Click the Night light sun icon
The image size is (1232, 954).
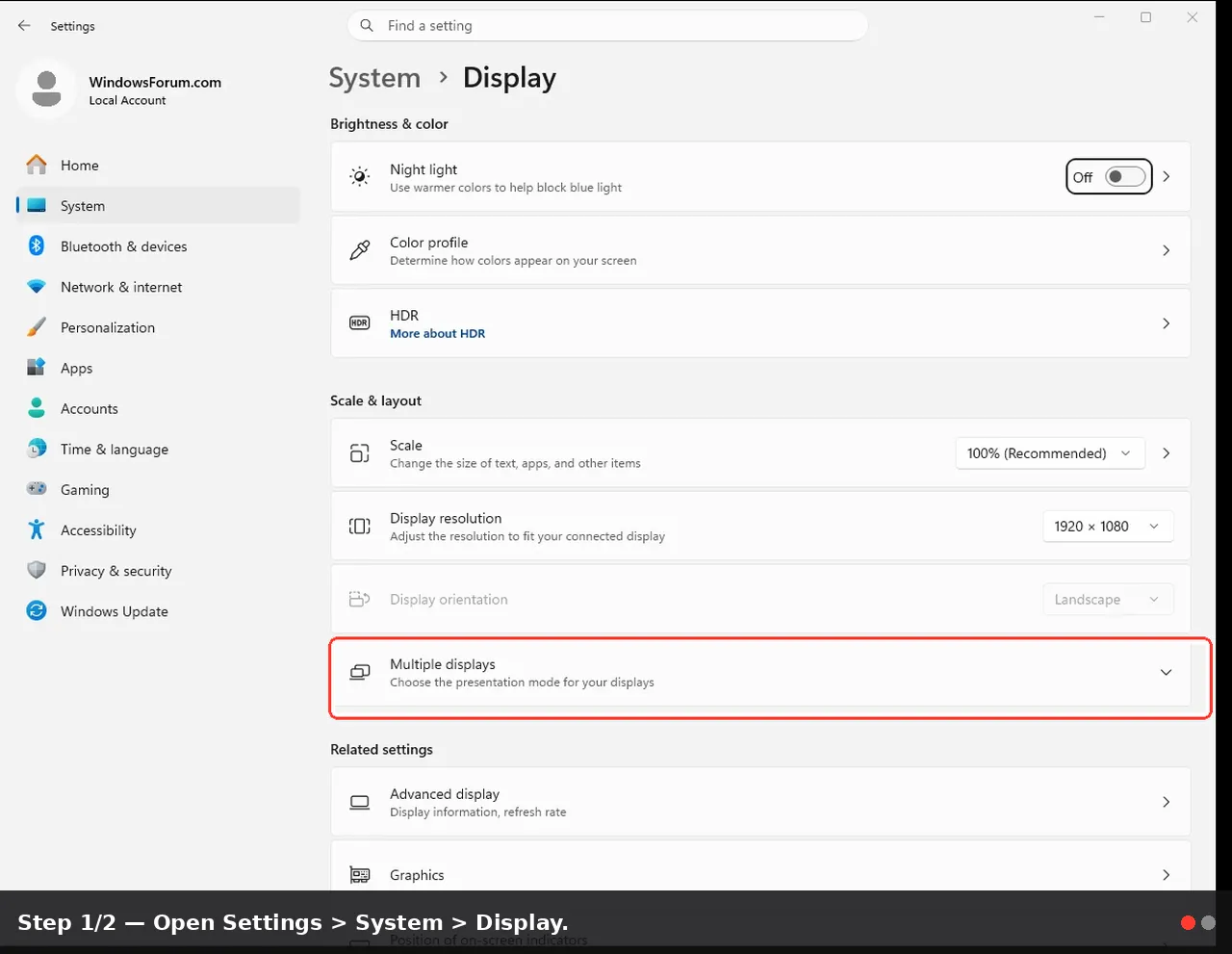click(x=359, y=177)
